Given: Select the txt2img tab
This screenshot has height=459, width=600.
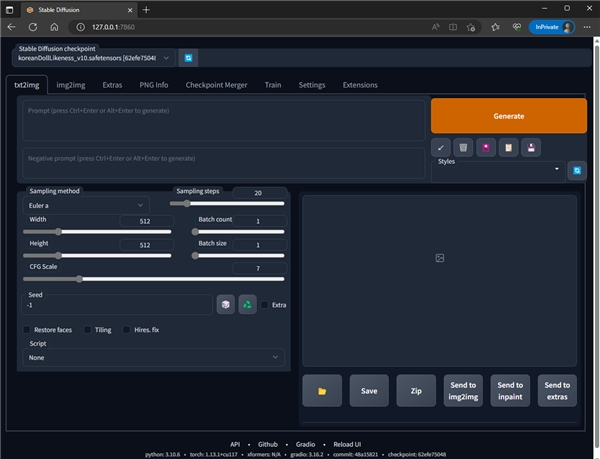Looking at the screenshot, I should click(27, 85).
